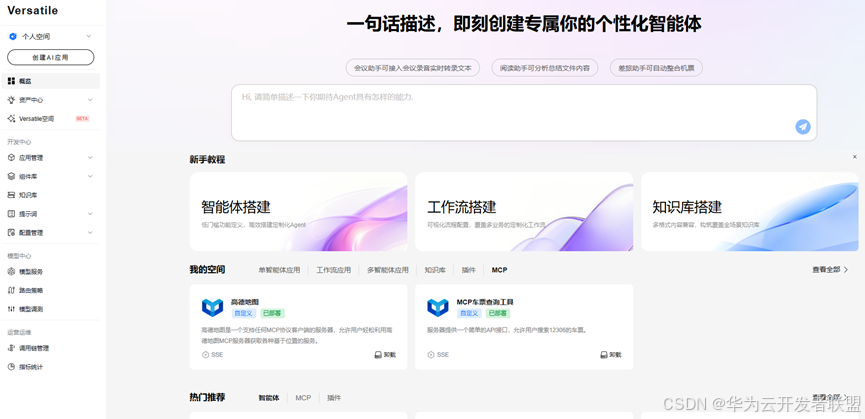865x419 pixels.
Task: Click the 配置管理 sidebar icon
Action: coord(11,233)
